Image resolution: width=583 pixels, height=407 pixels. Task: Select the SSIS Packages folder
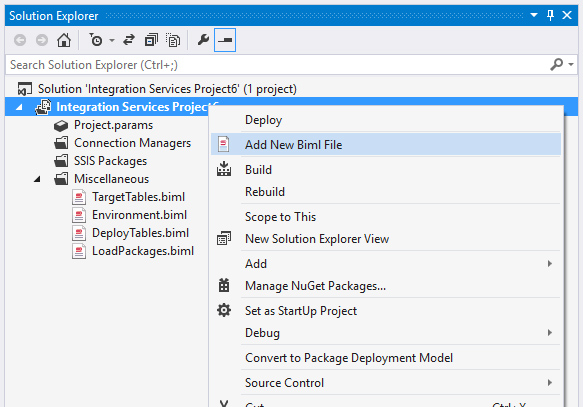pos(110,161)
